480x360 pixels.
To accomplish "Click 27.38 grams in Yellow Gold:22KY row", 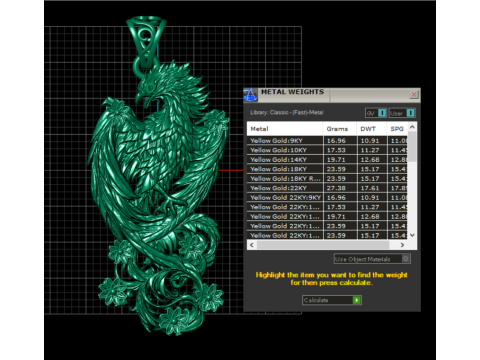I will [336, 188].
